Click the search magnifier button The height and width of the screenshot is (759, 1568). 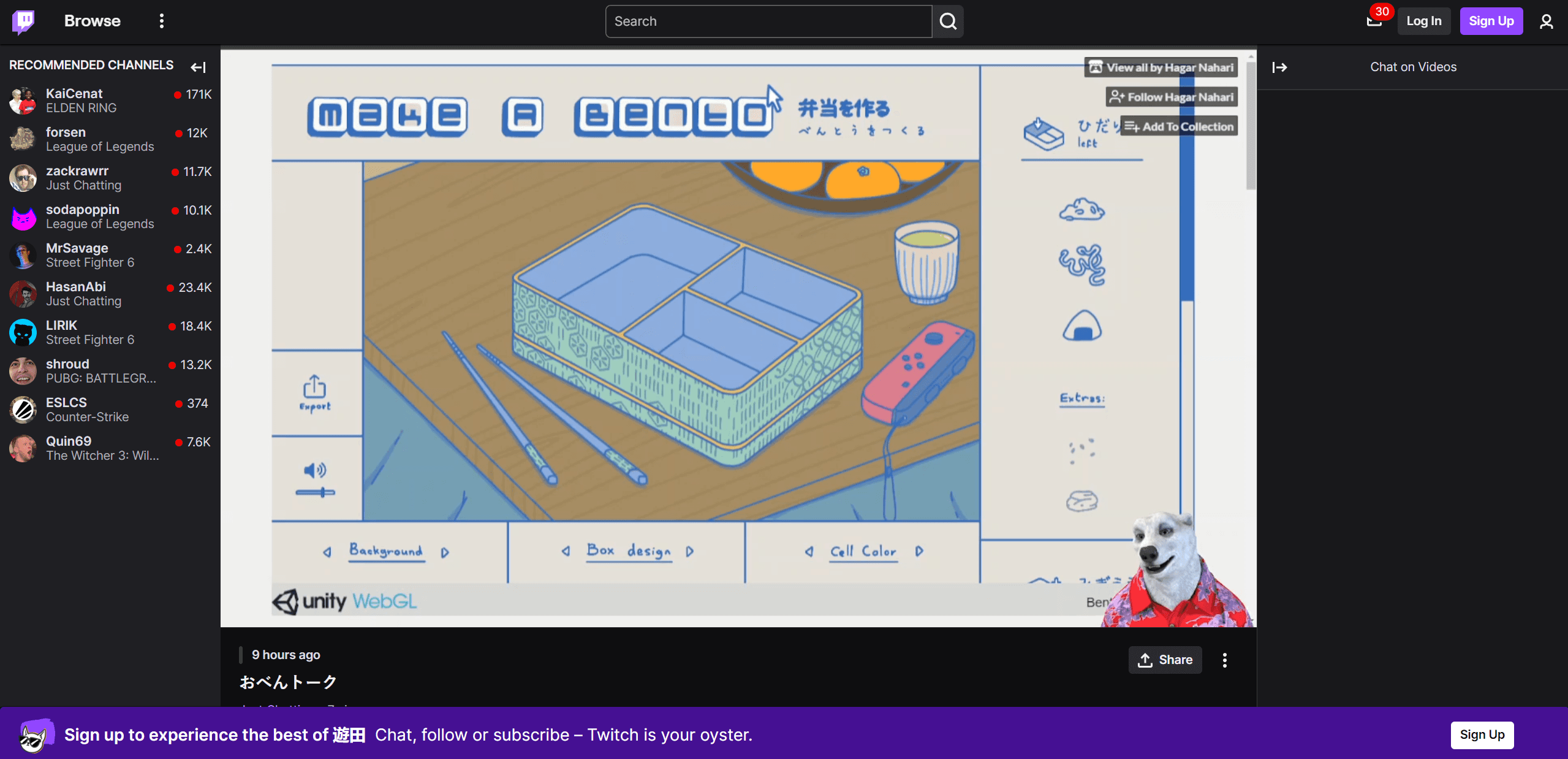[x=948, y=21]
